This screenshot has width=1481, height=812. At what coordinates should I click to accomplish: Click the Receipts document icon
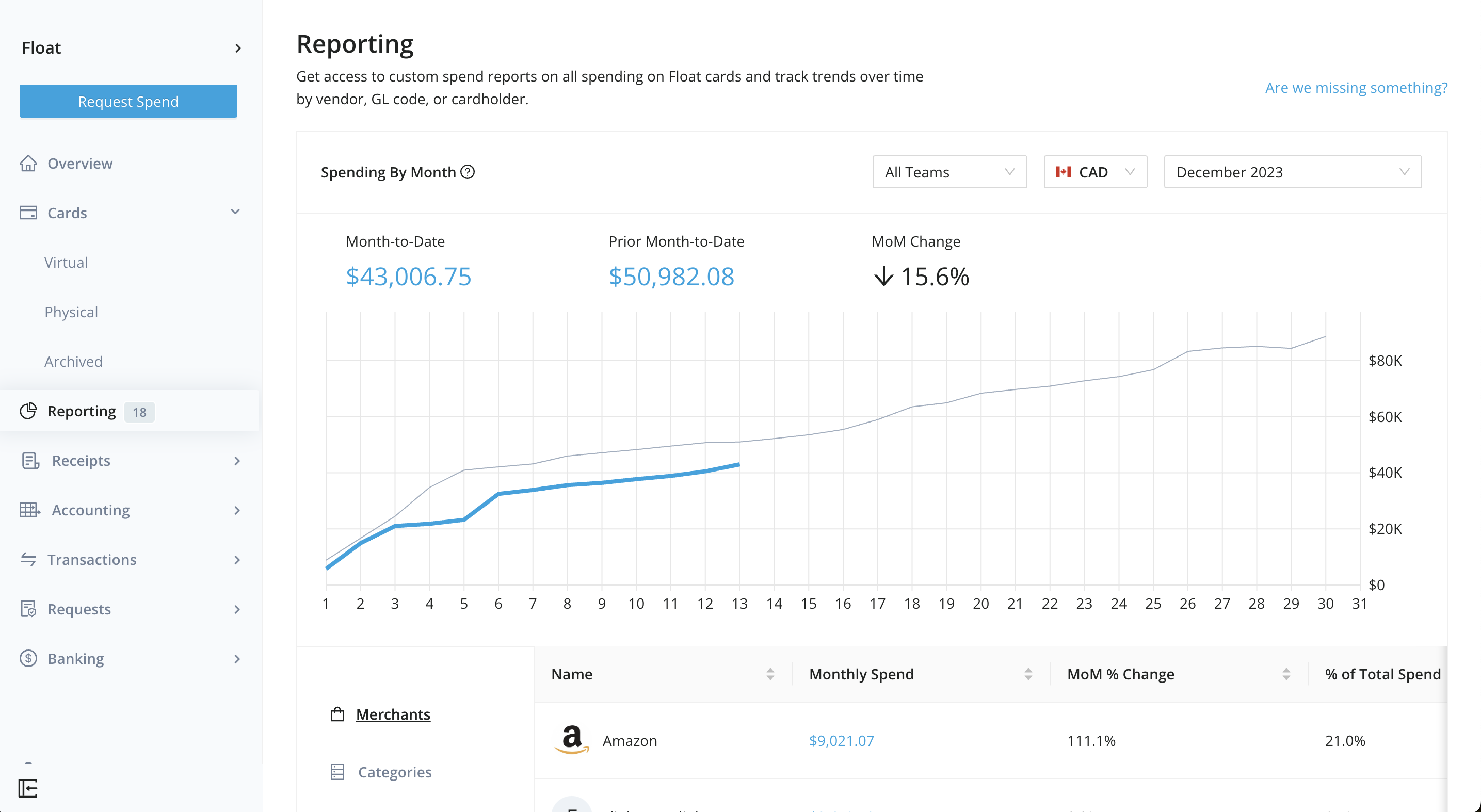29,460
